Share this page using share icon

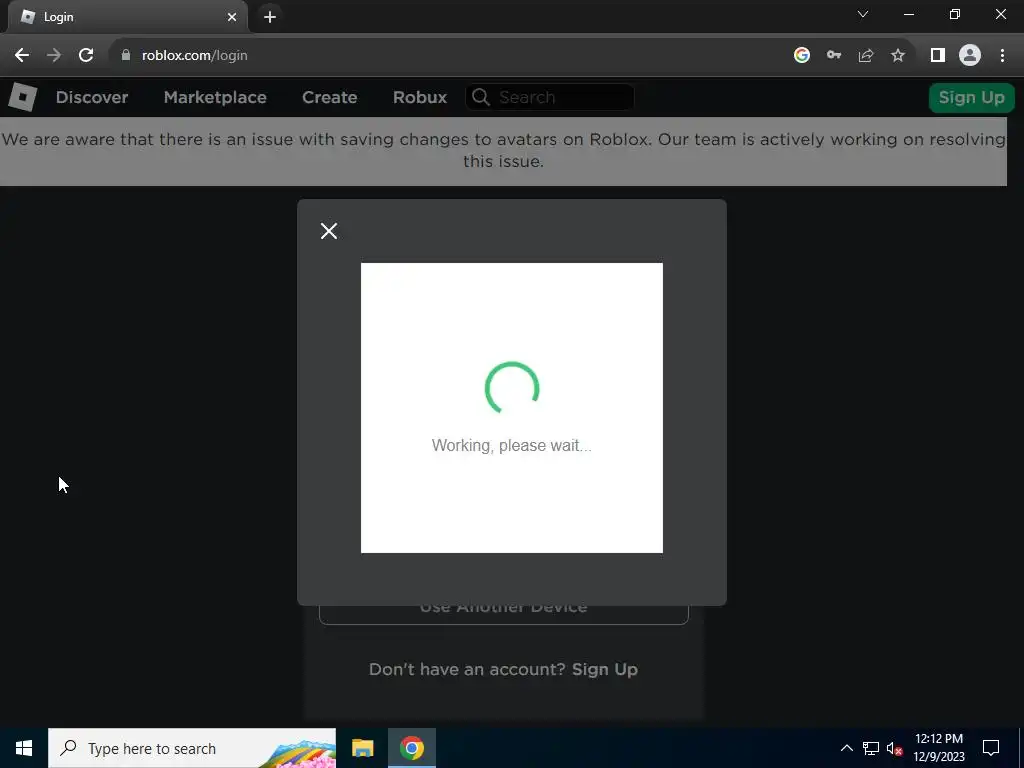click(866, 56)
